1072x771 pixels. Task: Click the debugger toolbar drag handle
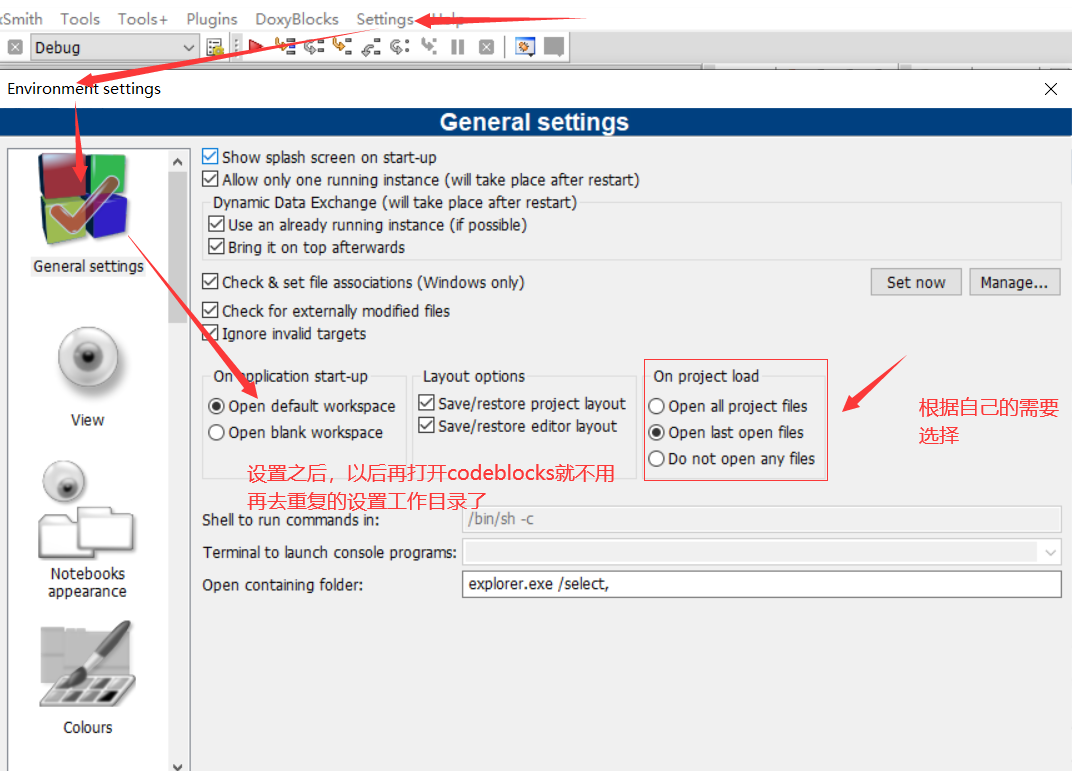coord(237,46)
